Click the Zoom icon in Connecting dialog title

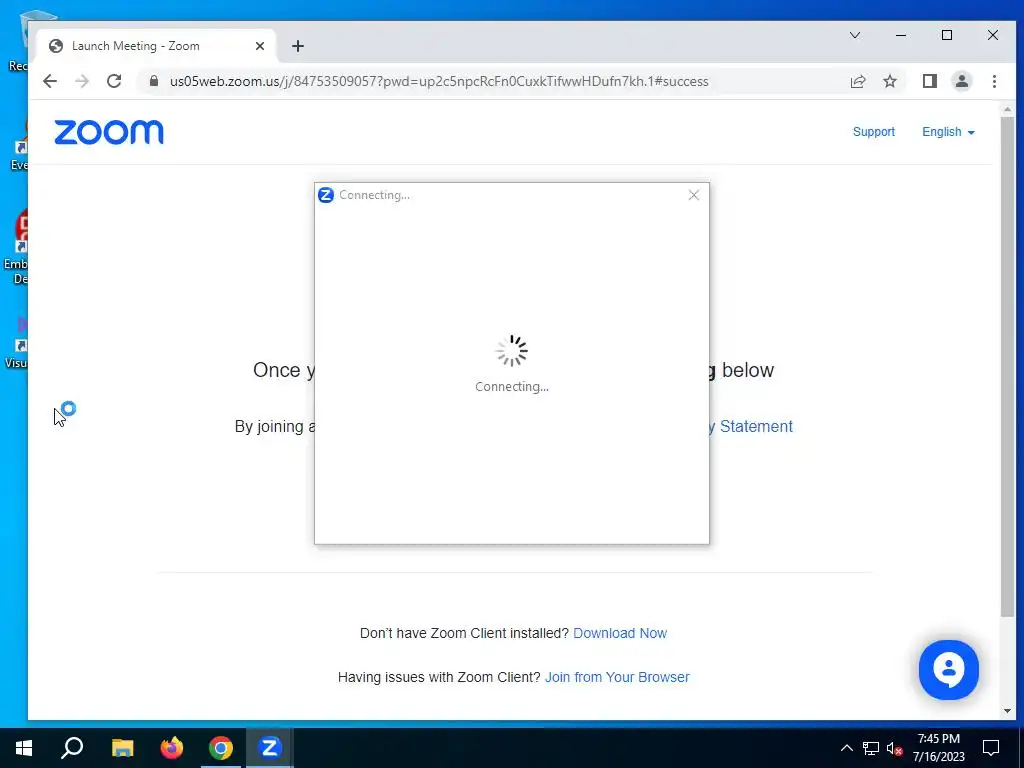(x=326, y=195)
